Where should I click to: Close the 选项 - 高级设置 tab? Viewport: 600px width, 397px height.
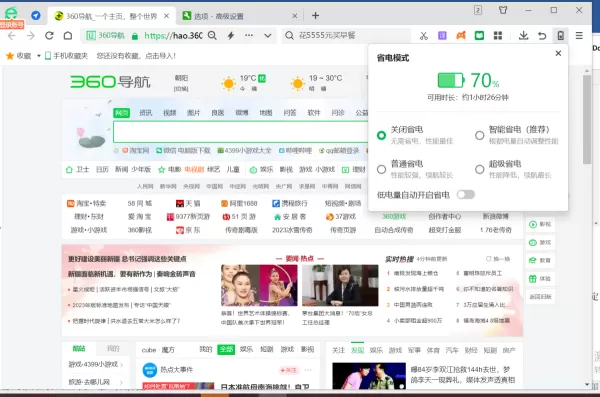point(295,16)
